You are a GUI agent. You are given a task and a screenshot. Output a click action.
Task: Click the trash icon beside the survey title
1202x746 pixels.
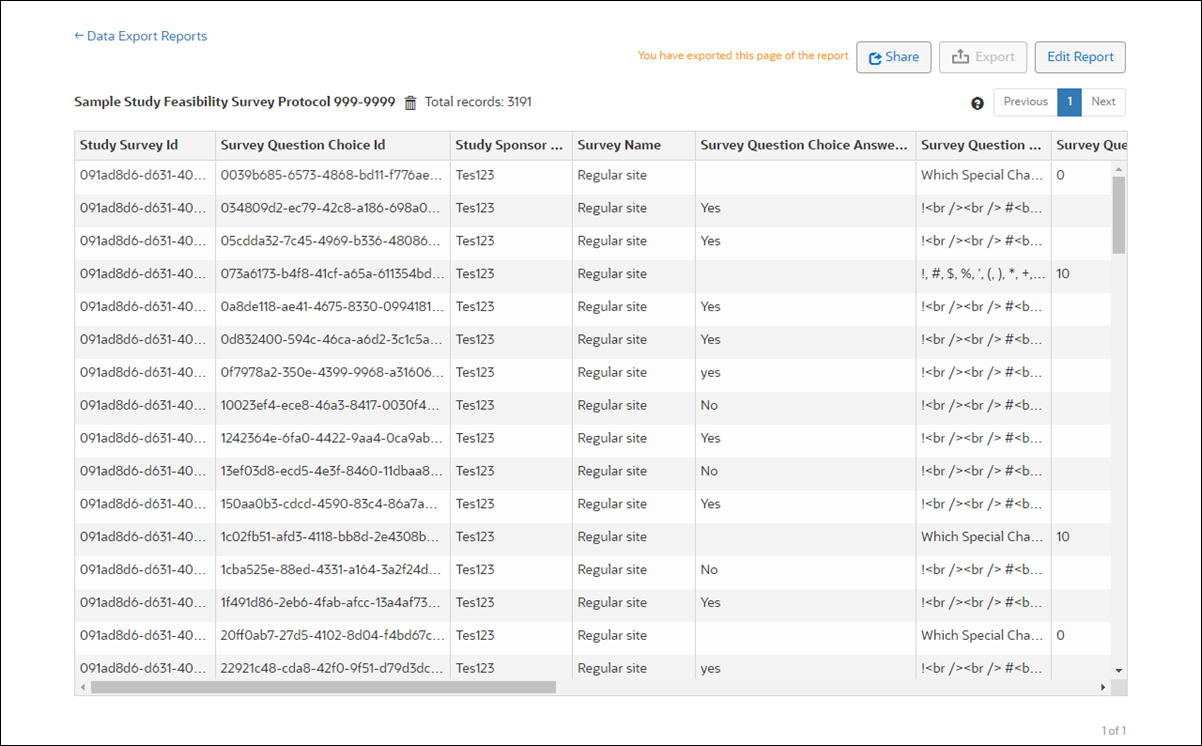pyautogui.click(x=410, y=101)
